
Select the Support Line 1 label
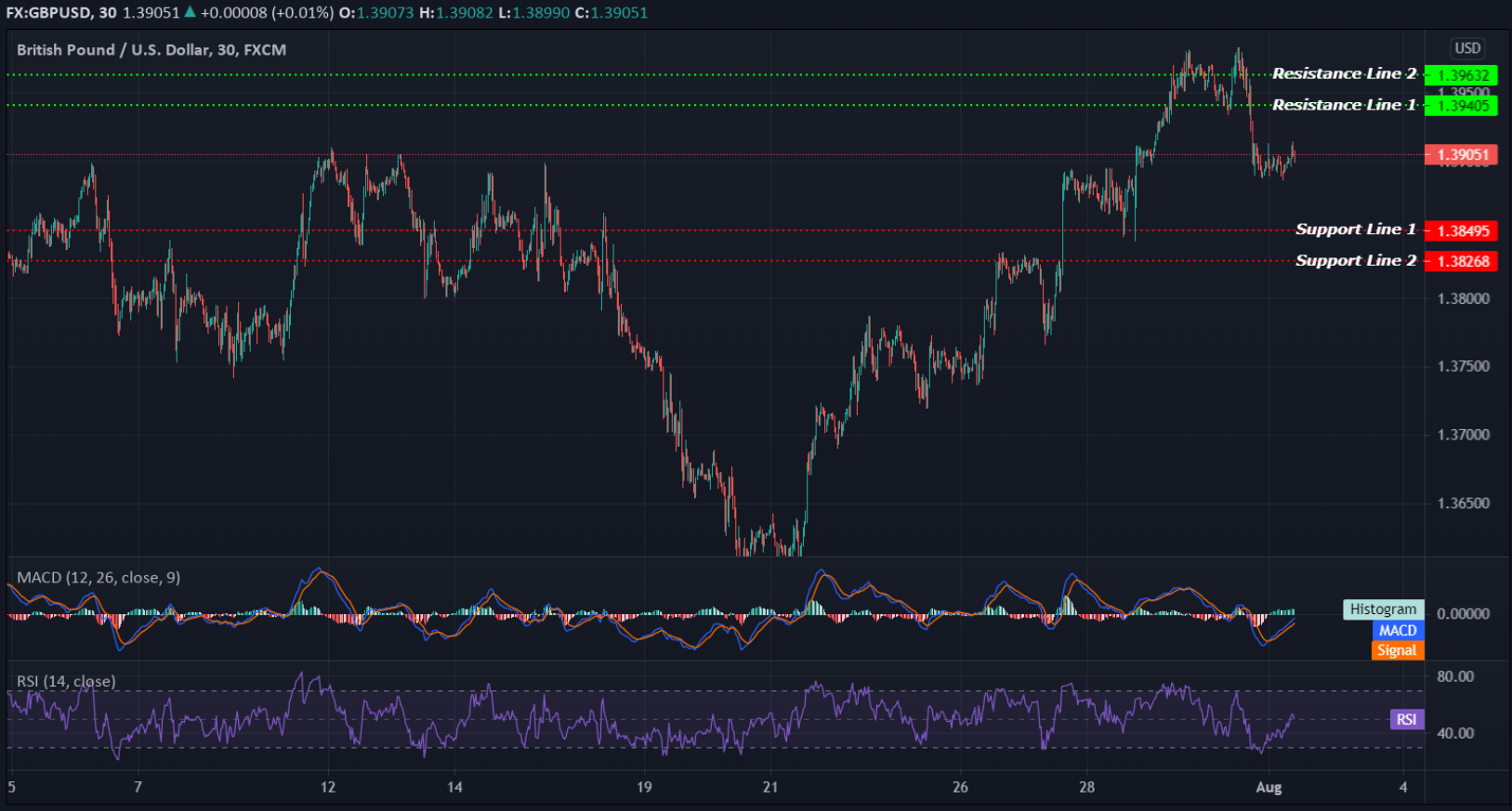pyautogui.click(x=1356, y=229)
